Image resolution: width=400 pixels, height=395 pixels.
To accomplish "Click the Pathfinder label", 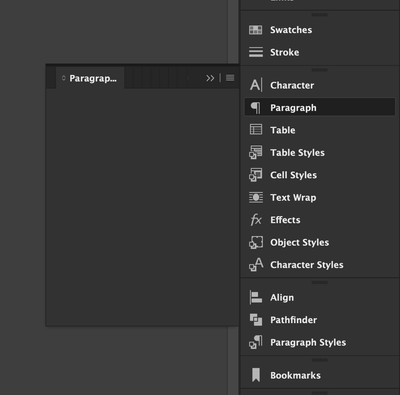I will [293, 320].
